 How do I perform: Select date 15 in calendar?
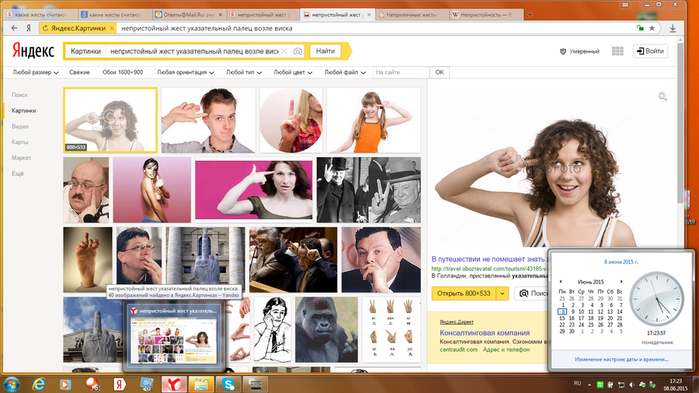coord(562,318)
